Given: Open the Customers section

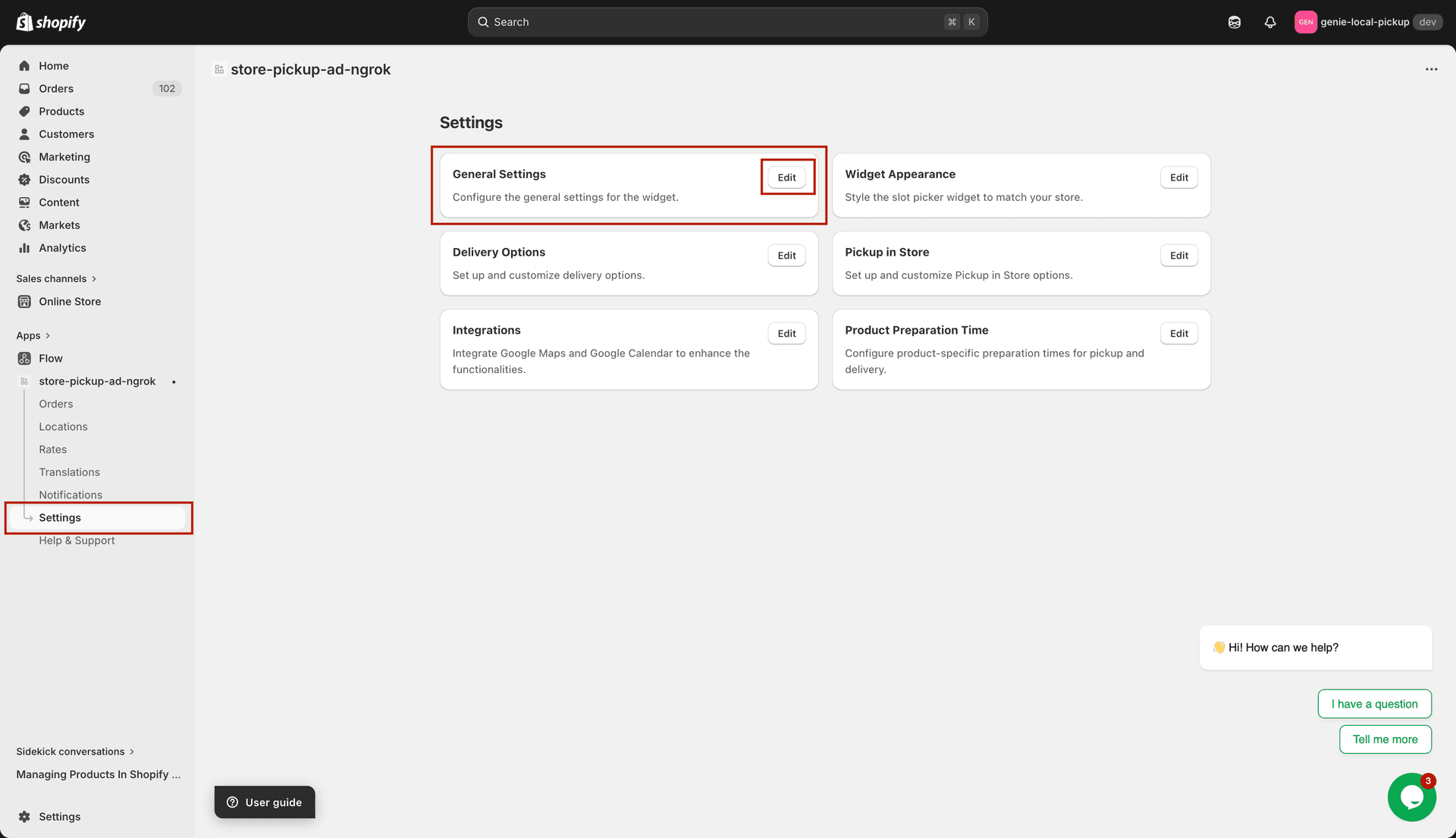Looking at the screenshot, I should click(66, 133).
